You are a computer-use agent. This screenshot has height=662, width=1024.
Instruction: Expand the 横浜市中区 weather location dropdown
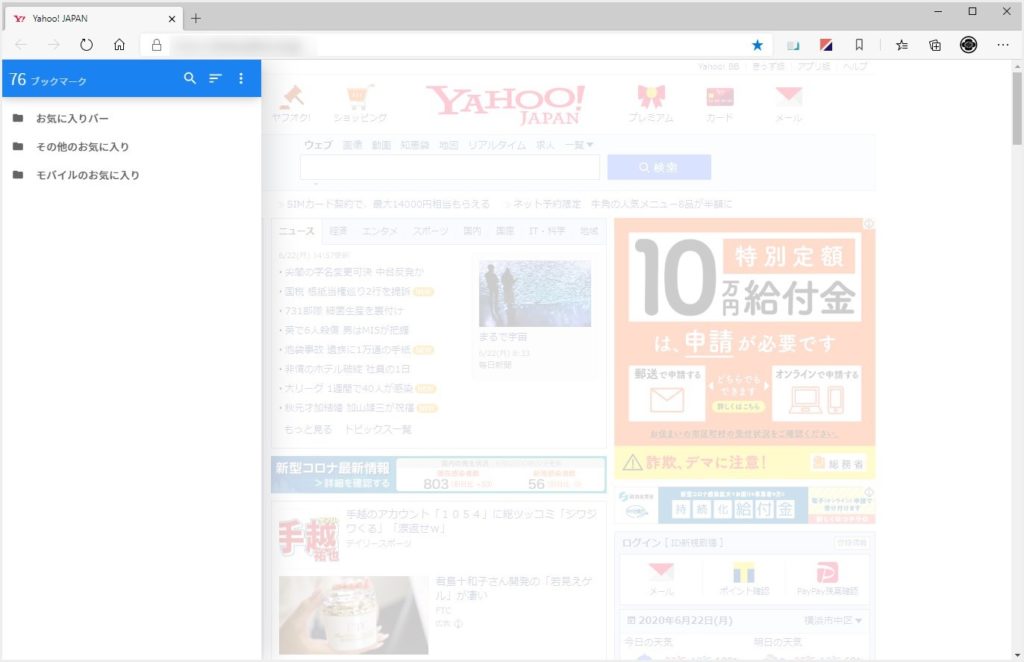(x=833, y=620)
